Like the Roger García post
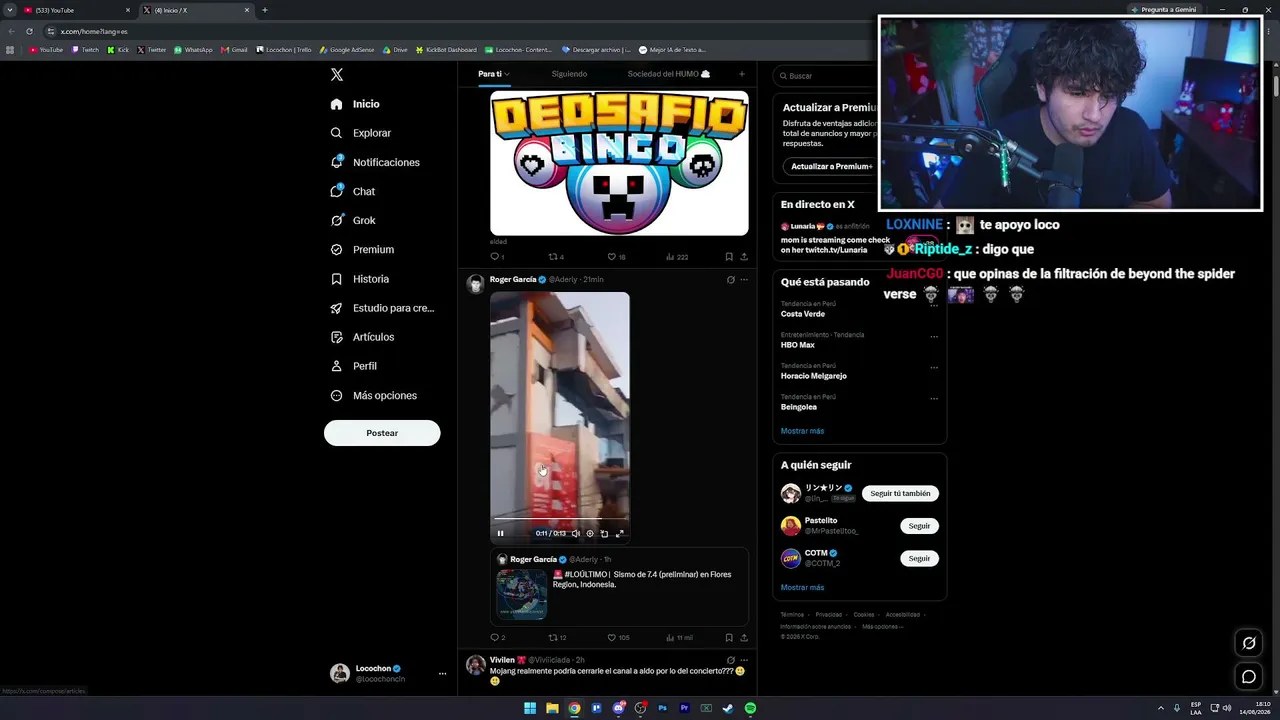This screenshot has width=1280, height=720. coord(618,637)
